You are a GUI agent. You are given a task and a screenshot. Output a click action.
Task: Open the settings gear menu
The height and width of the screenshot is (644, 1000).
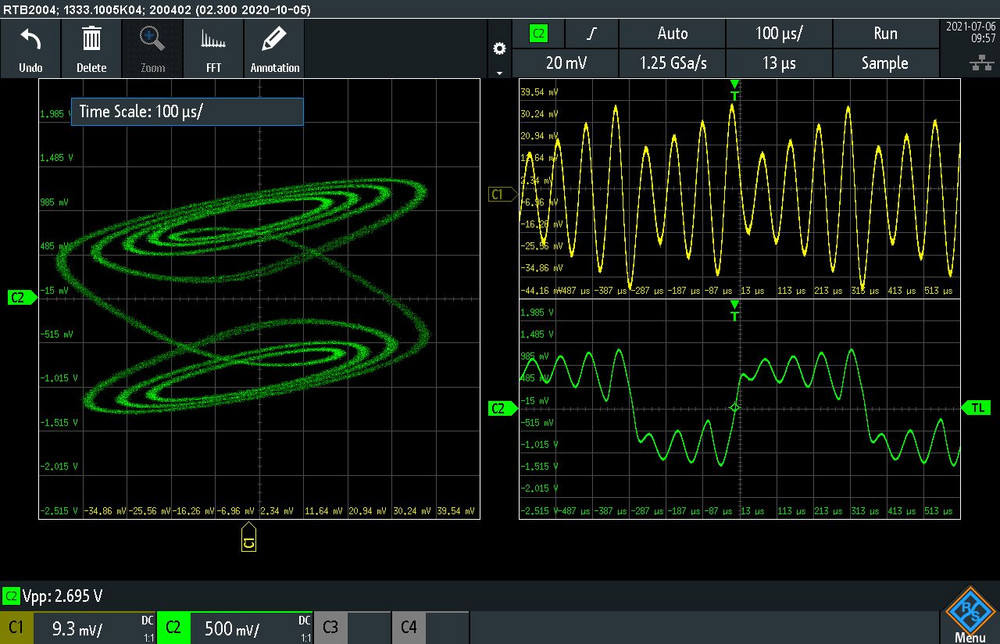[499, 48]
